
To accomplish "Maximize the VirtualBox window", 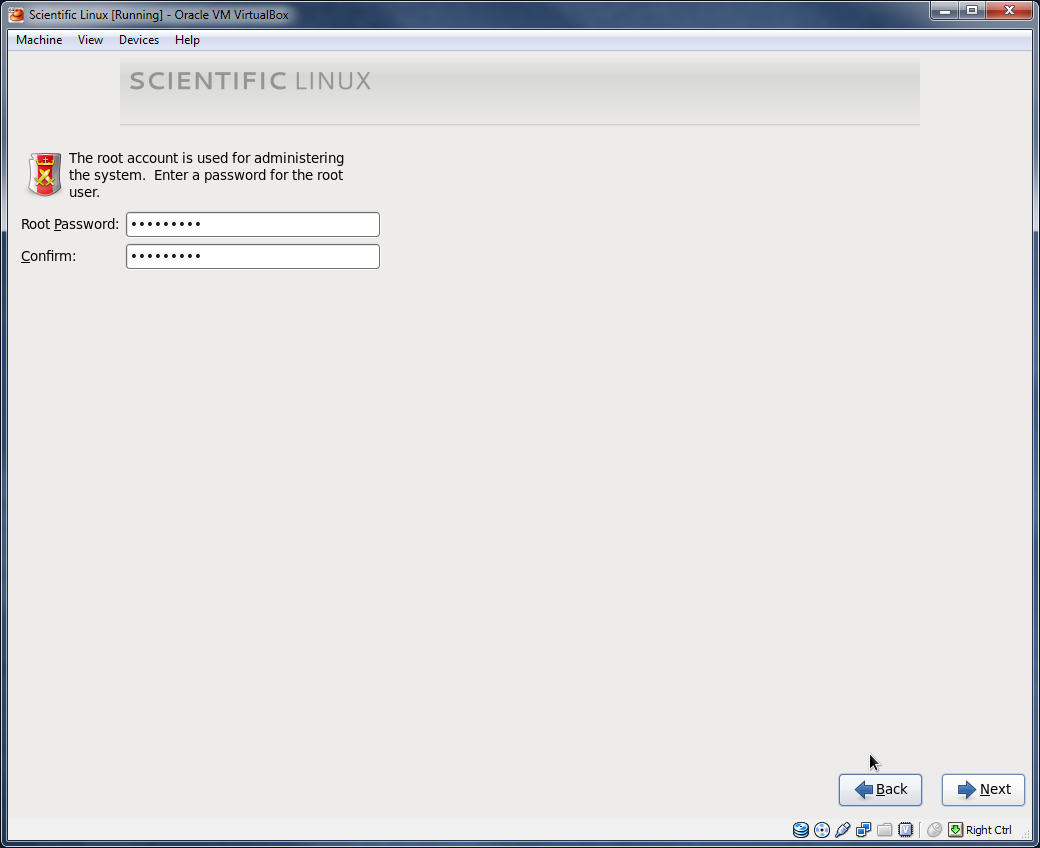I will click(972, 11).
